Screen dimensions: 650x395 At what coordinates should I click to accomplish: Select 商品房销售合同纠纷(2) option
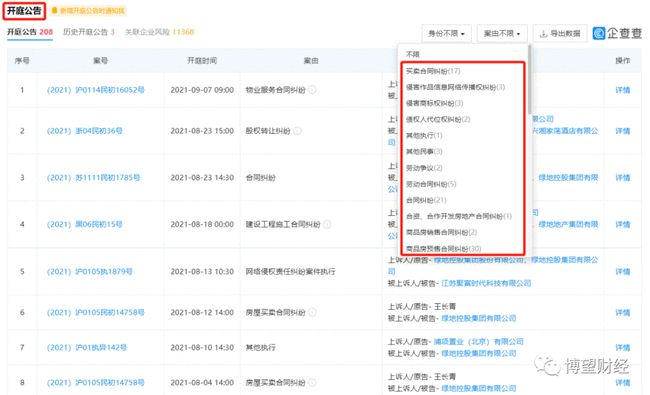tap(441, 233)
